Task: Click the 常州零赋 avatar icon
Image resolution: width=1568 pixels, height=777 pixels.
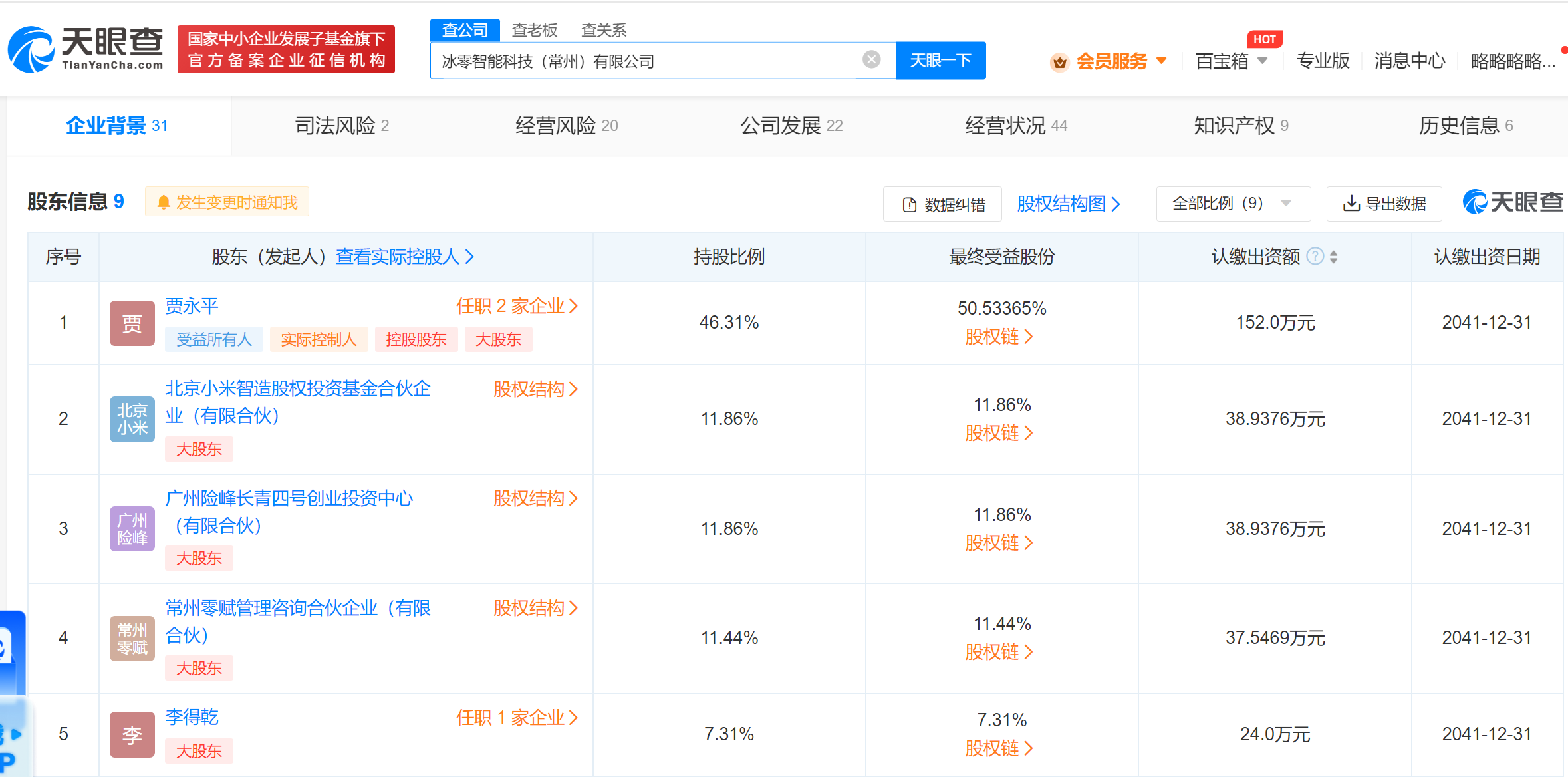Action: (x=132, y=638)
